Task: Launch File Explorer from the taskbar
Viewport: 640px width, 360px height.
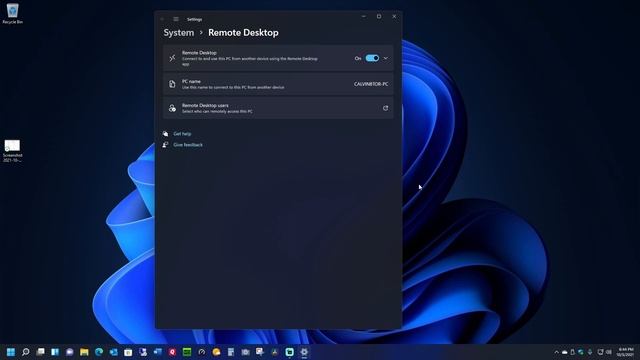Action: coord(84,352)
